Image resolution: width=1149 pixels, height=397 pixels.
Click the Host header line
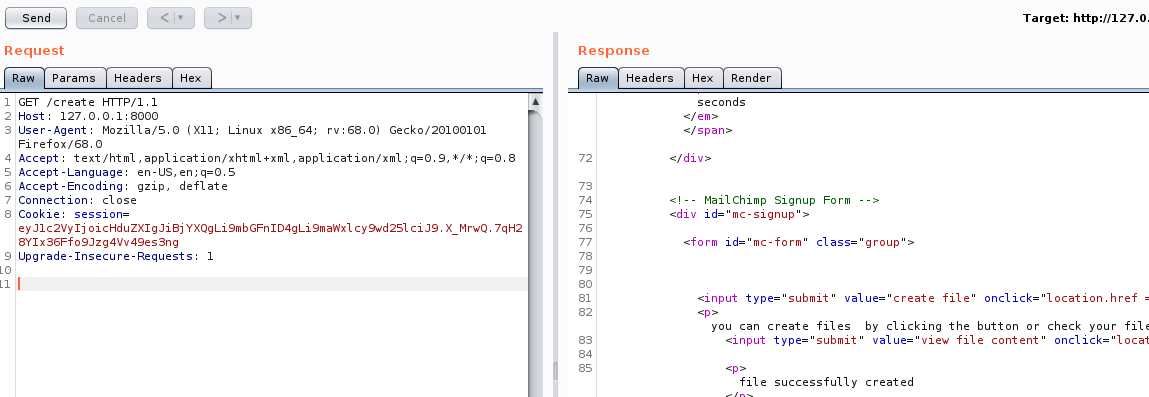pyautogui.click(x=88, y=116)
